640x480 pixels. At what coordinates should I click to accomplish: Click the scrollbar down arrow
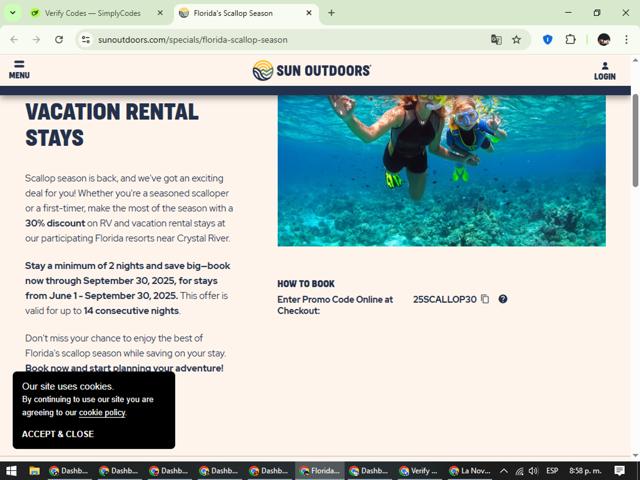[x=636, y=455]
